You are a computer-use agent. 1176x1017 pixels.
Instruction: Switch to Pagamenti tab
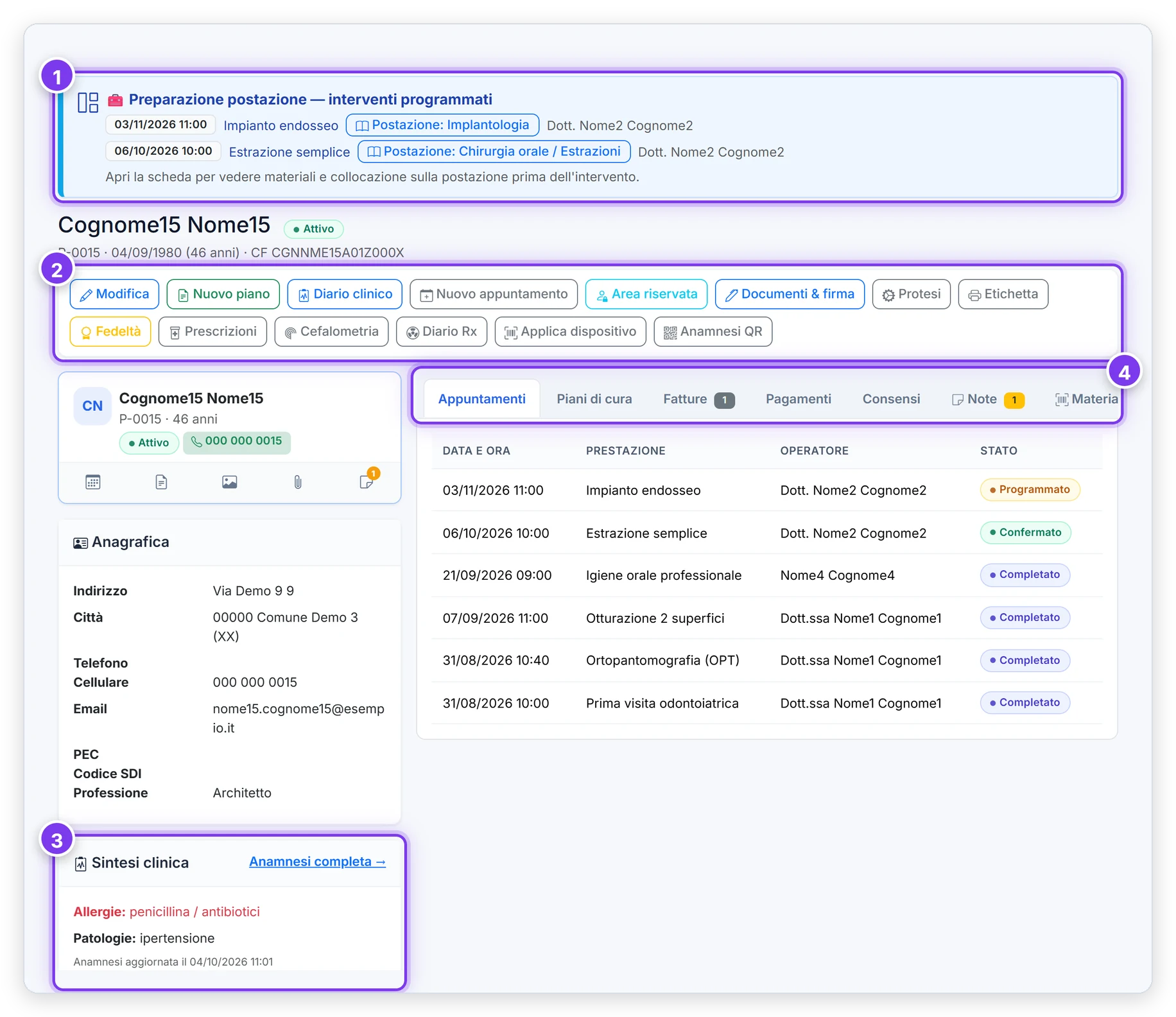point(799,399)
